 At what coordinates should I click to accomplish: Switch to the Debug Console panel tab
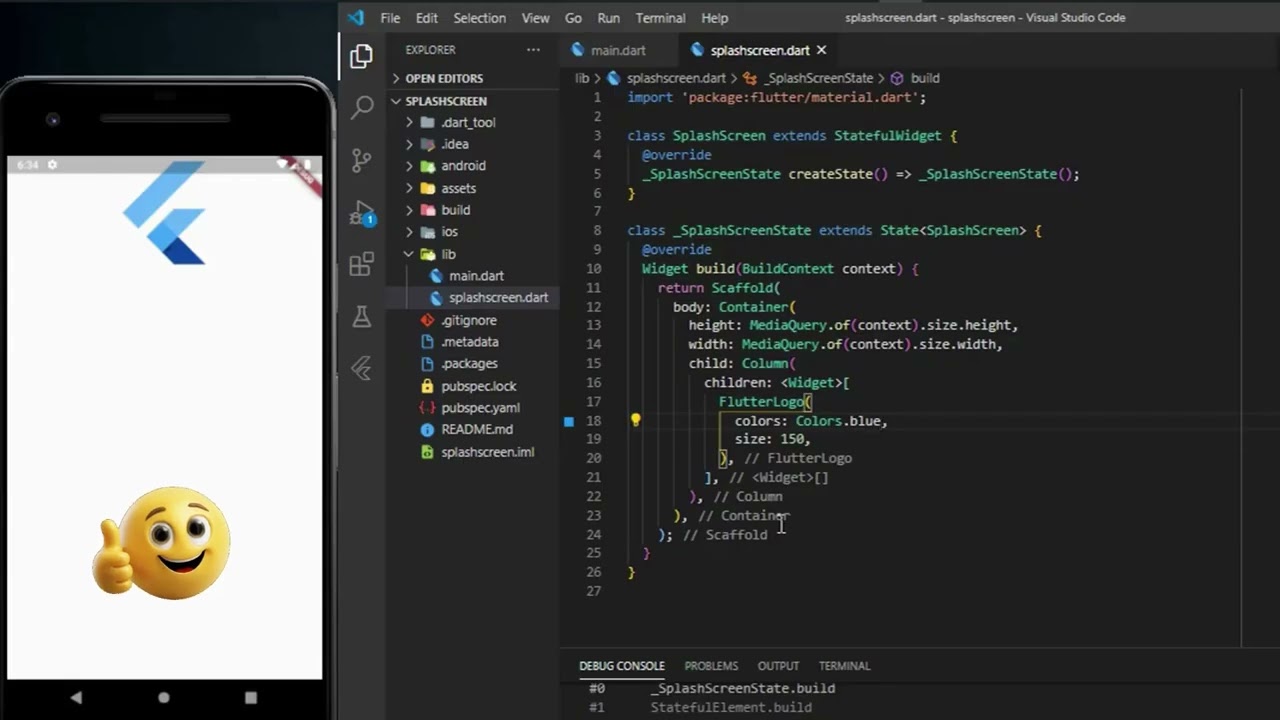point(621,666)
